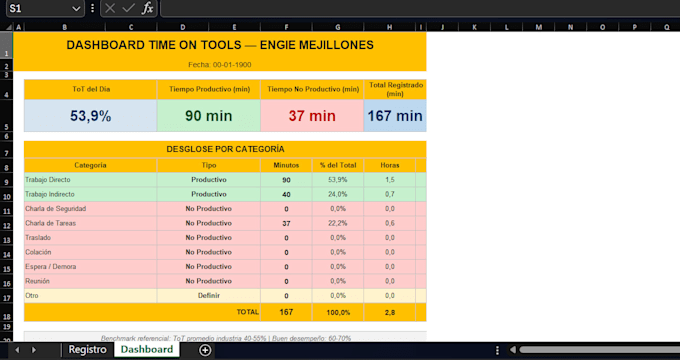Click Total Registrado (min) header cell
The height and width of the screenshot is (360, 680).
[395, 89]
